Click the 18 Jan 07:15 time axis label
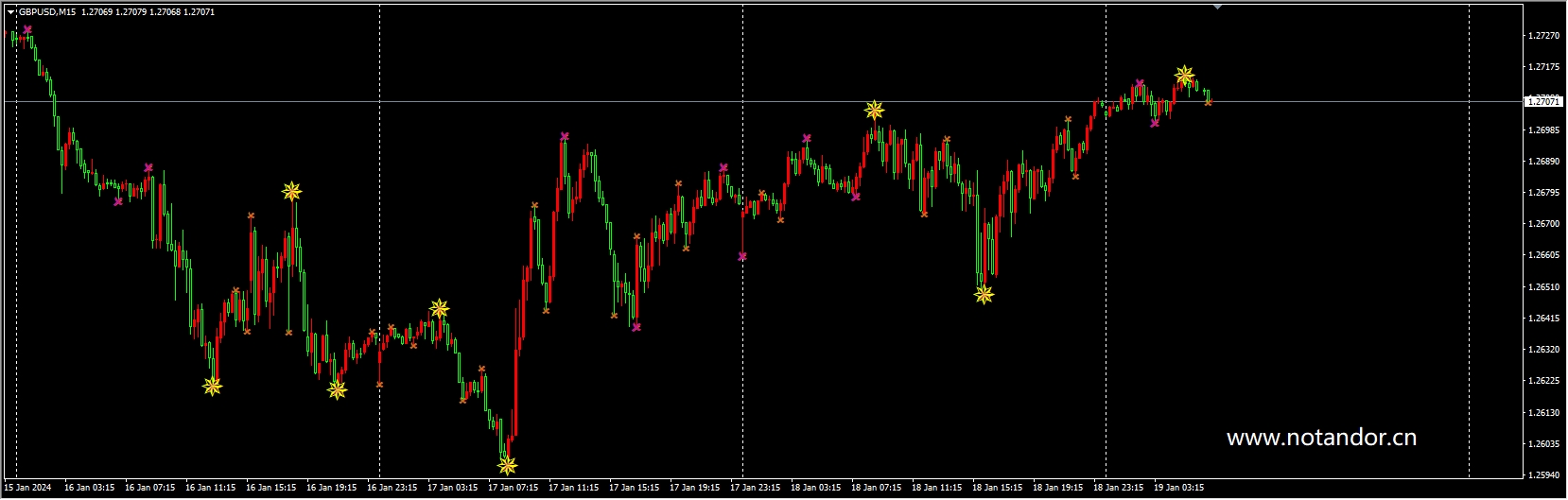 (876, 489)
